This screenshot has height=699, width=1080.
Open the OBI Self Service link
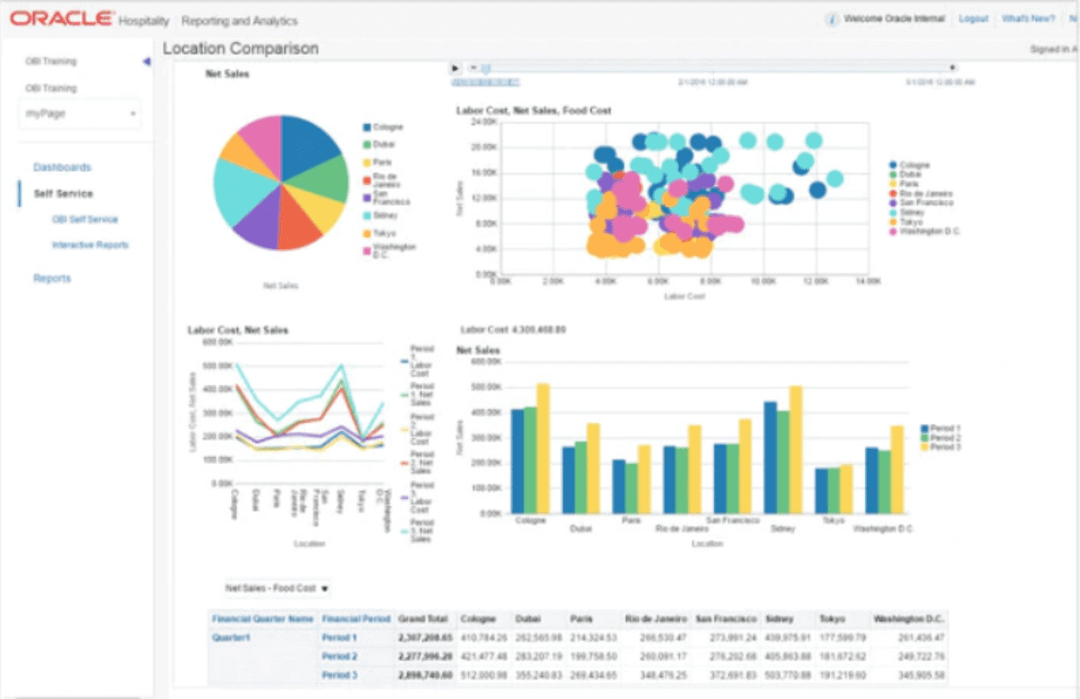coord(85,219)
